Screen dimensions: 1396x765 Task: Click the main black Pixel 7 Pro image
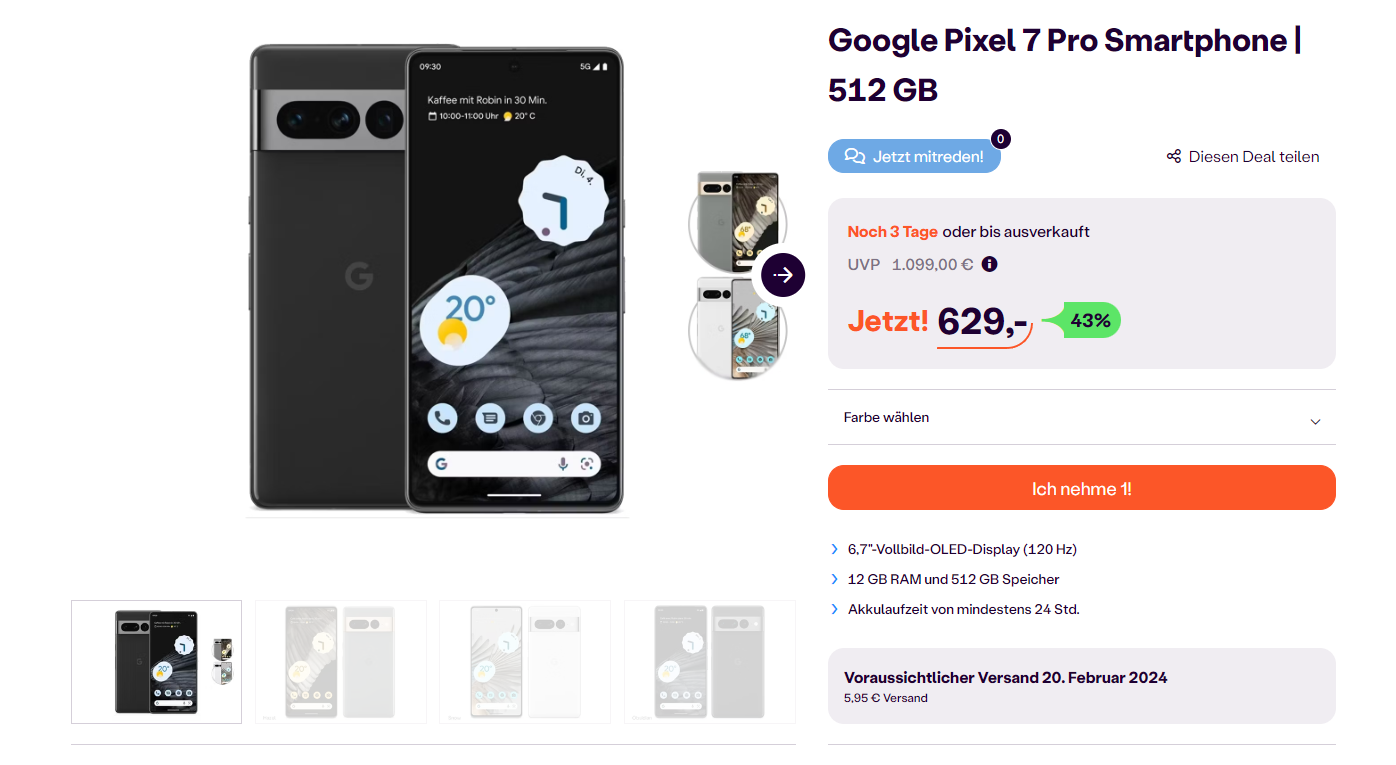pyautogui.click(x=436, y=278)
